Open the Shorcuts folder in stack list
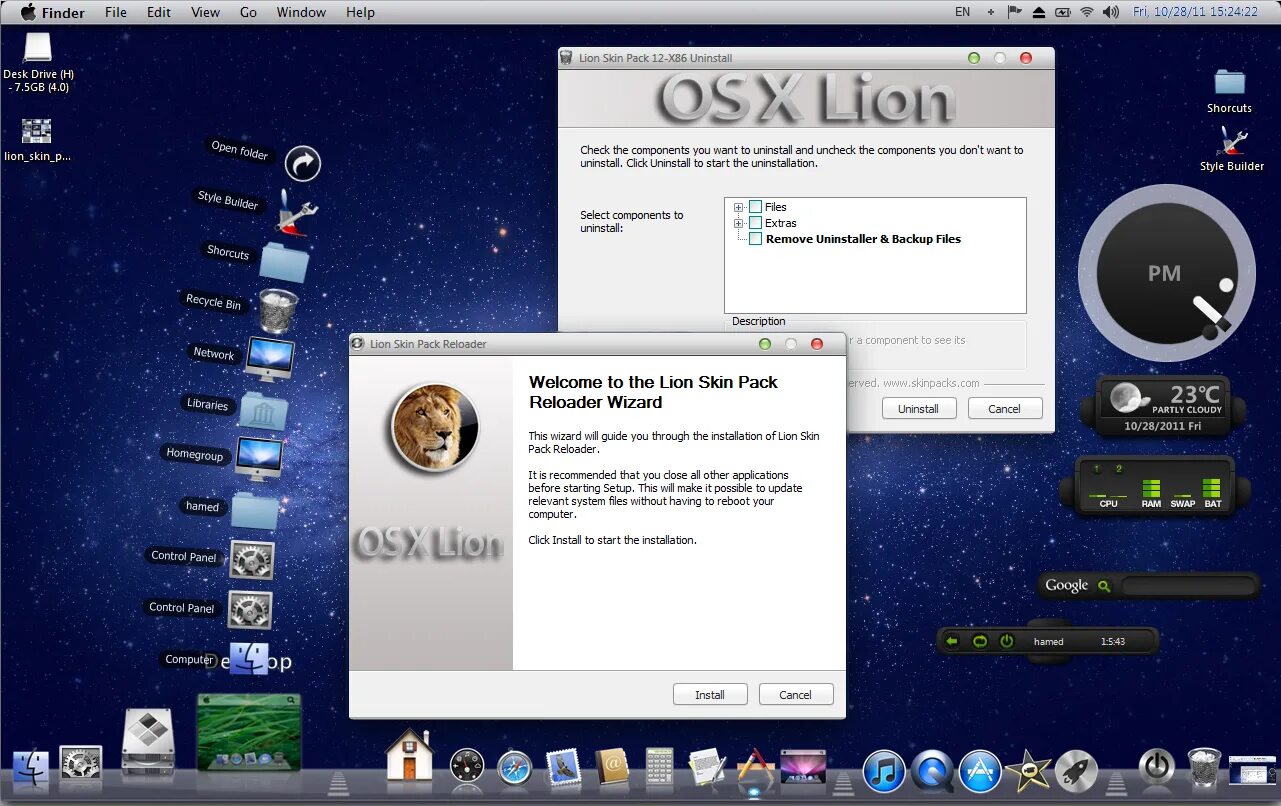This screenshot has height=806, width=1281. tap(284, 261)
